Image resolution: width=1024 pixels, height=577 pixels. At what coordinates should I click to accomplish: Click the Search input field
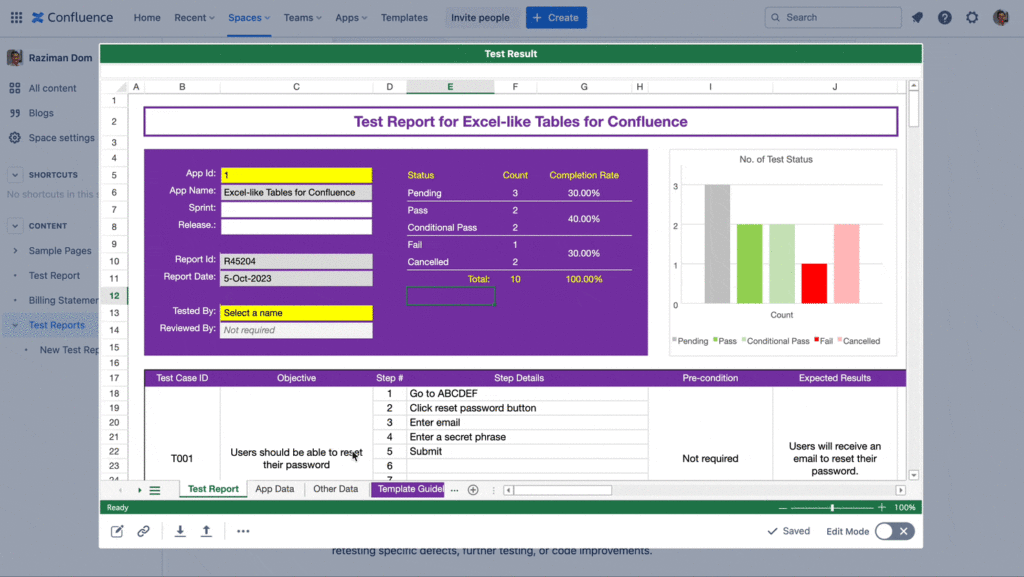click(x=833, y=18)
